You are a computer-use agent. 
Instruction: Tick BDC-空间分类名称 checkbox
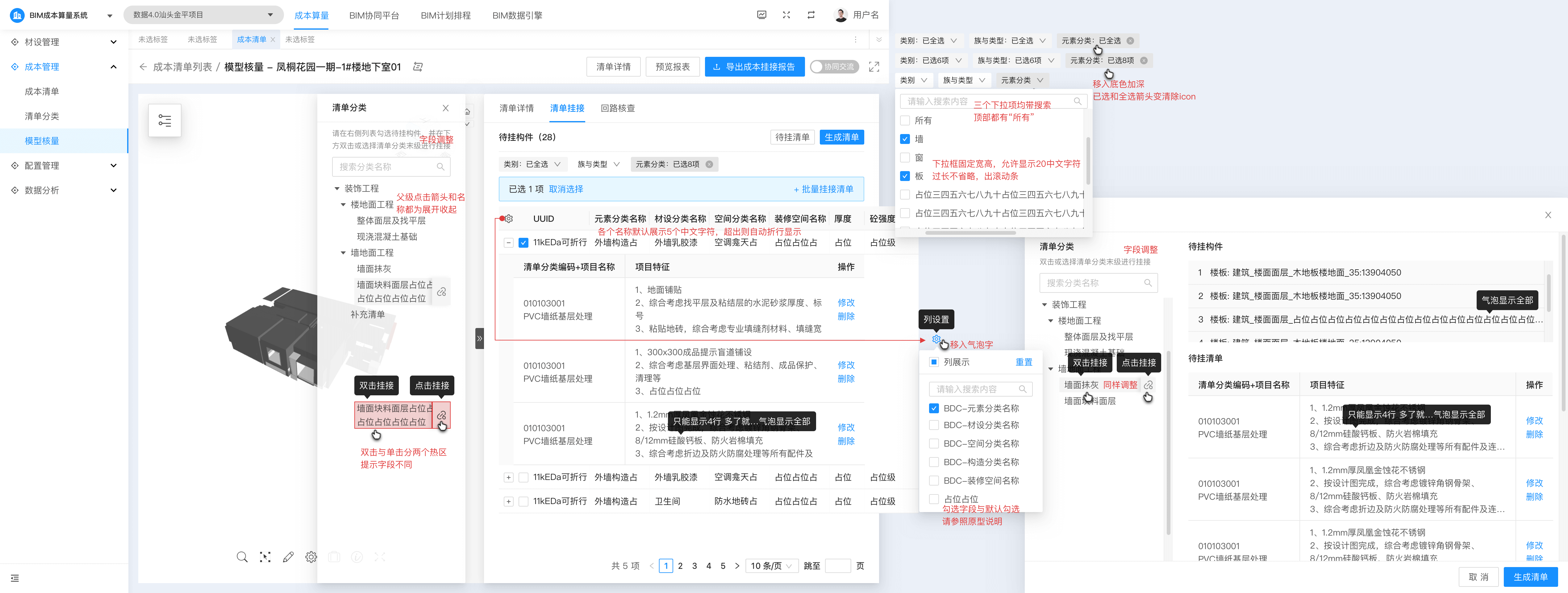click(934, 443)
